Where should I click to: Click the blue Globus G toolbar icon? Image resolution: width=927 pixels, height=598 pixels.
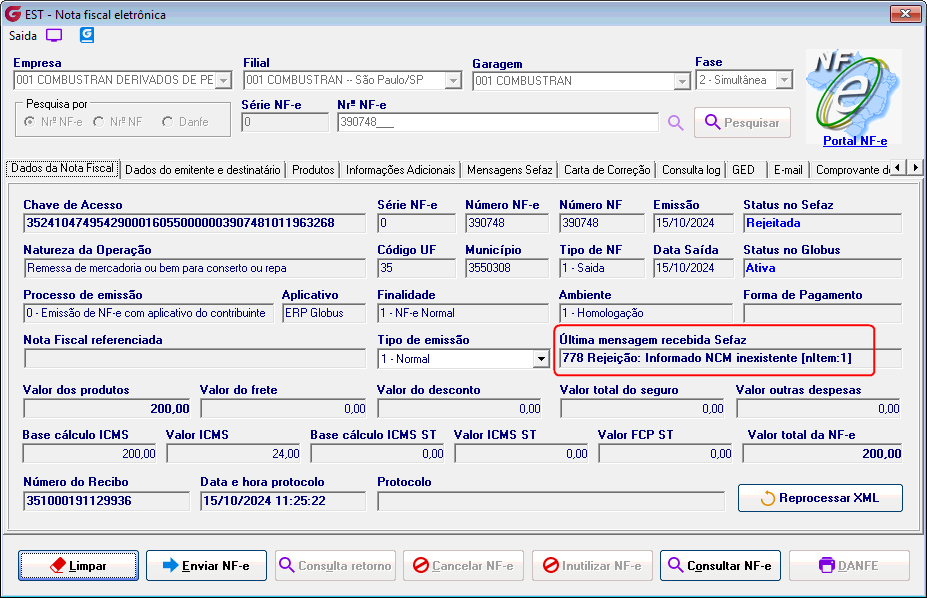(x=87, y=35)
